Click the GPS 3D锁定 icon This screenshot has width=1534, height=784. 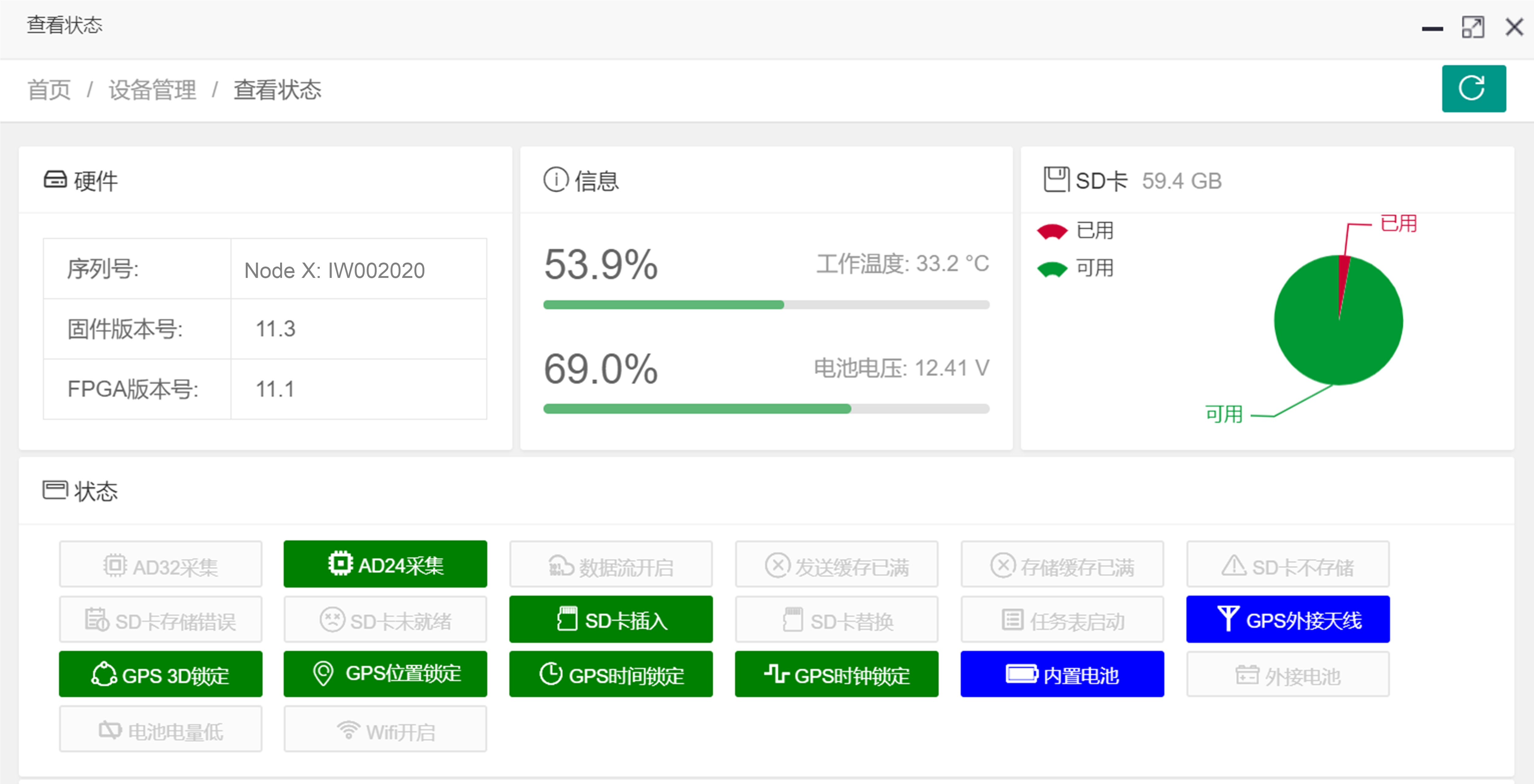tap(104, 674)
